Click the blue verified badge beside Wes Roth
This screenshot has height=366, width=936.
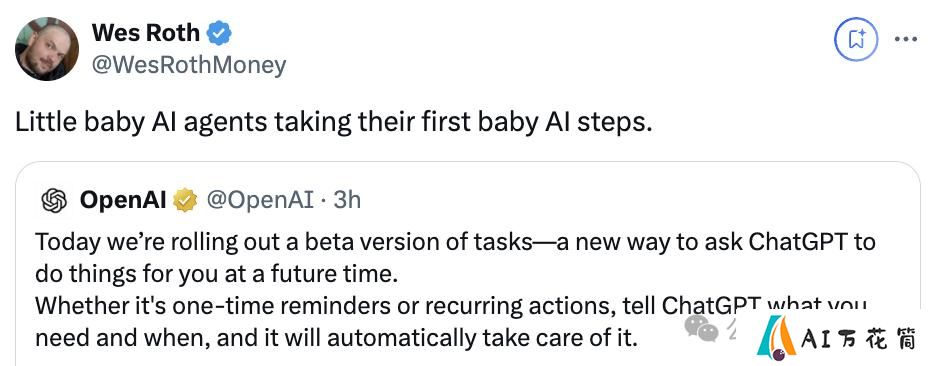coord(219,33)
